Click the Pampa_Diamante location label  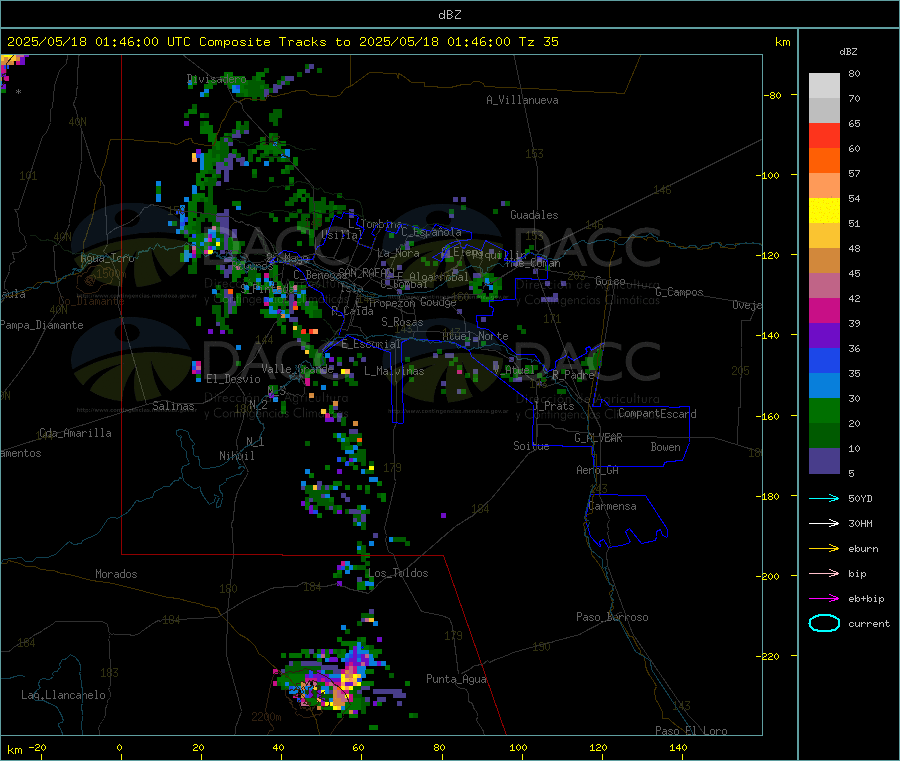[42, 325]
